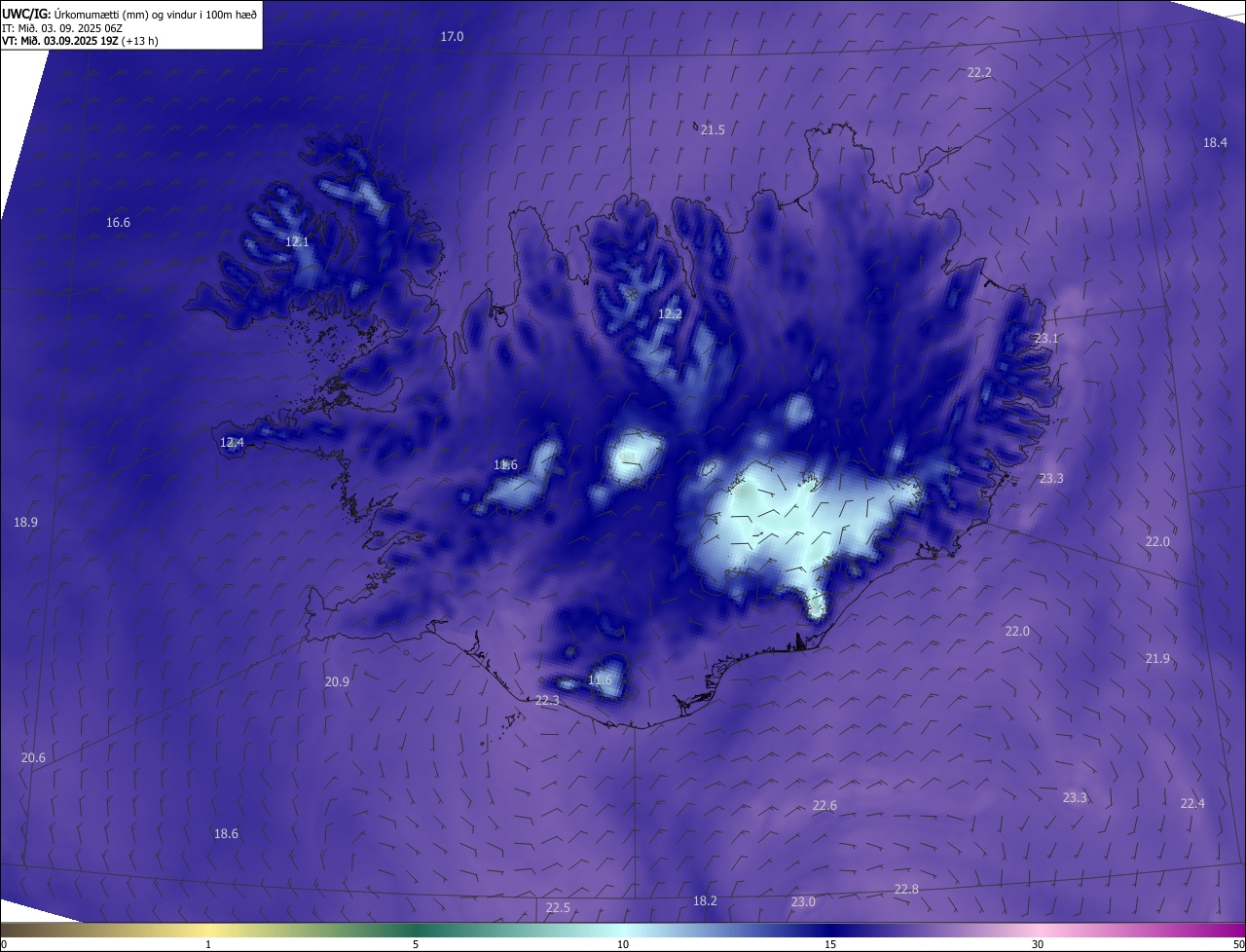Click the 15 tick on the color scale
Image resolution: width=1246 pixels, height=952 pixels.
(830, 944)
